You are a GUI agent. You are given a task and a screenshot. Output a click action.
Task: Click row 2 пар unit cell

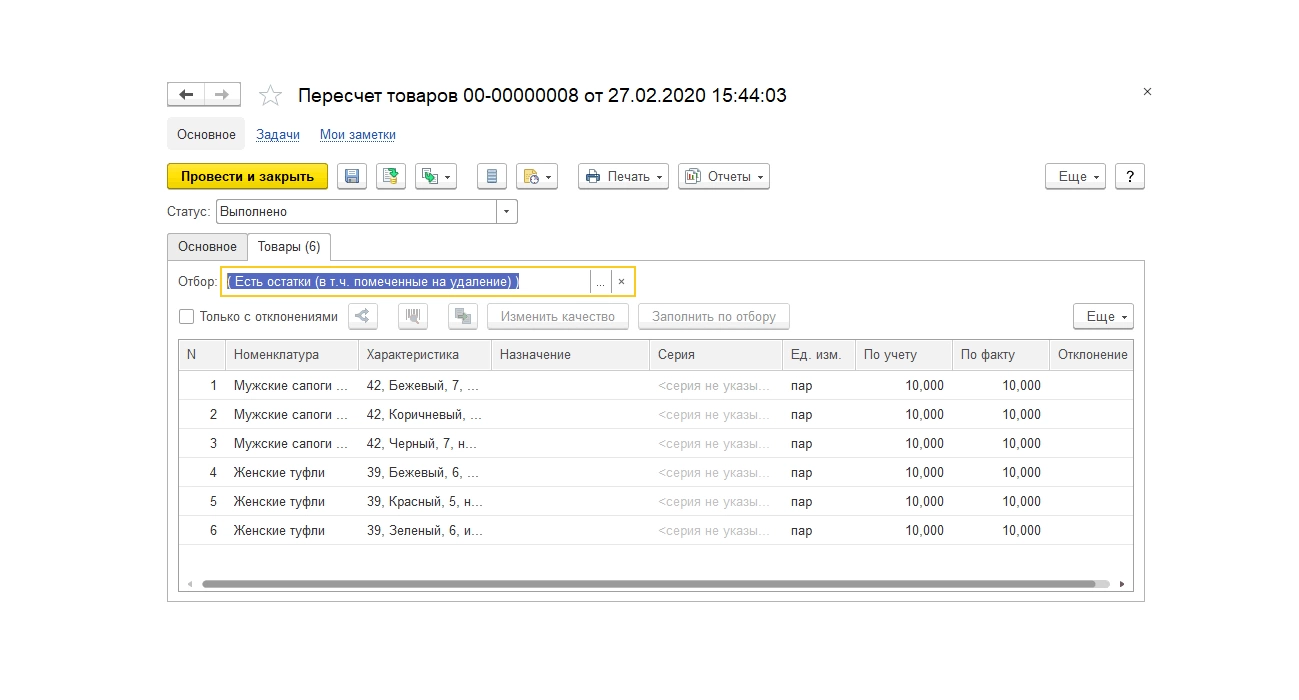pyautogui.click(x=819, y=415)
